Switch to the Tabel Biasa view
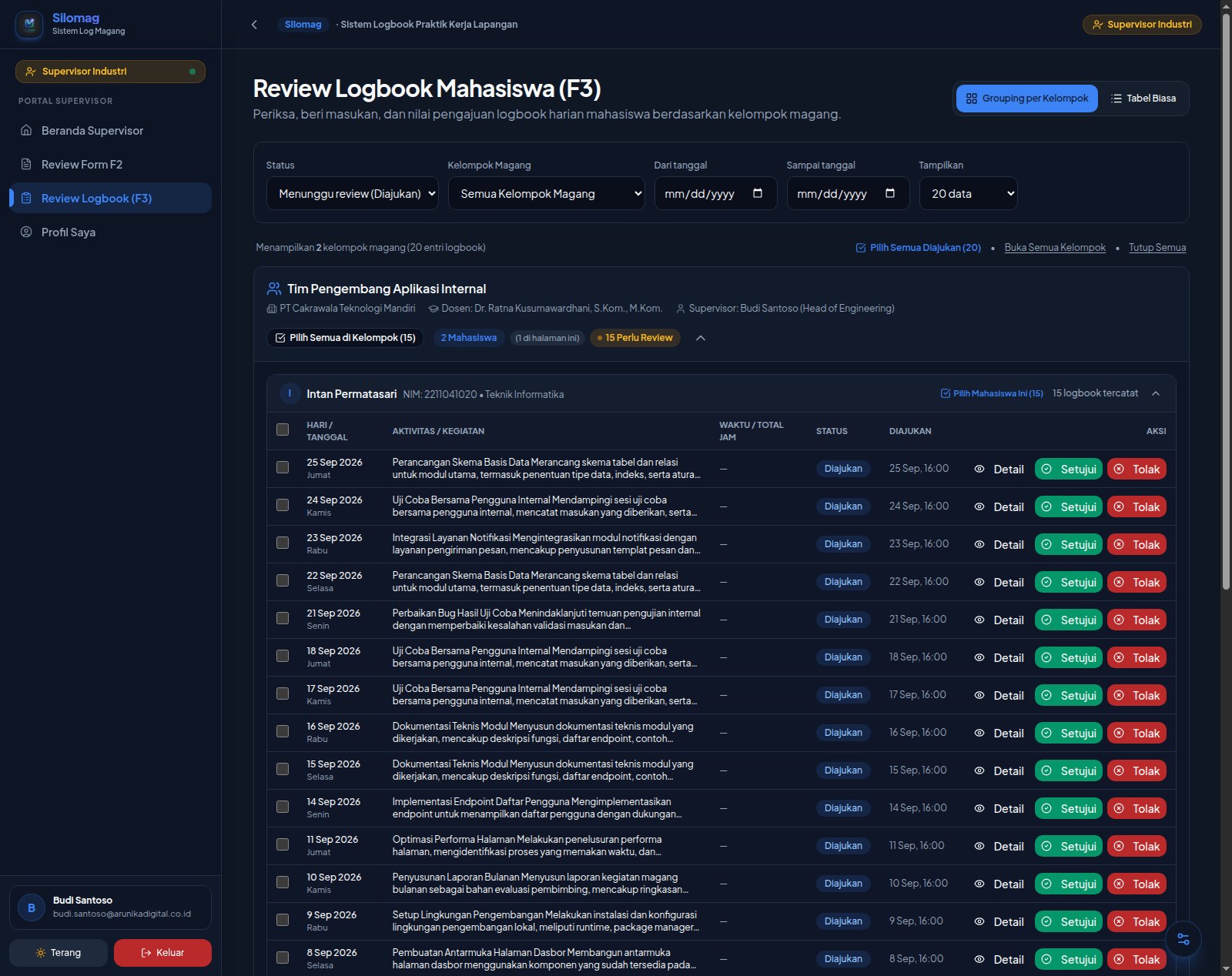The height and width of the screenshot is (976, 1232). point(1143,99)
